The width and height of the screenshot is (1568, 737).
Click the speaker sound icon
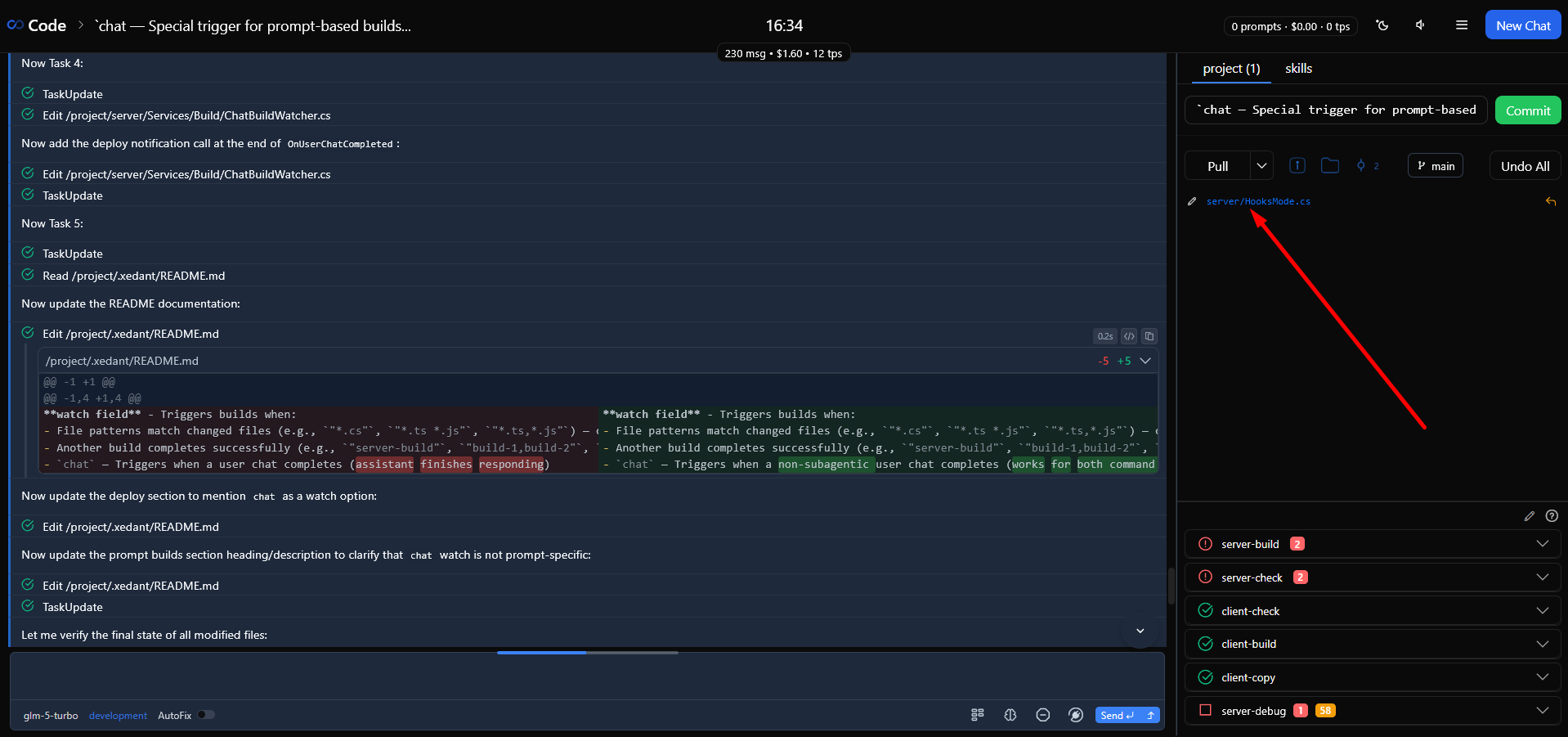1421,25
